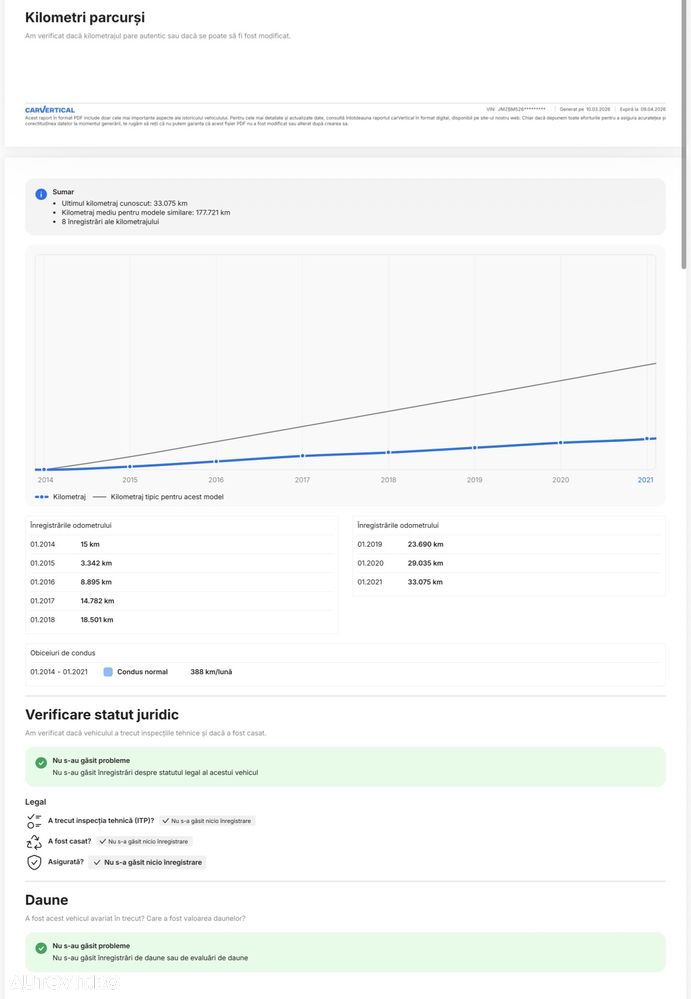Click the 'A fost casat?' no-records badge

pos(143,842)
